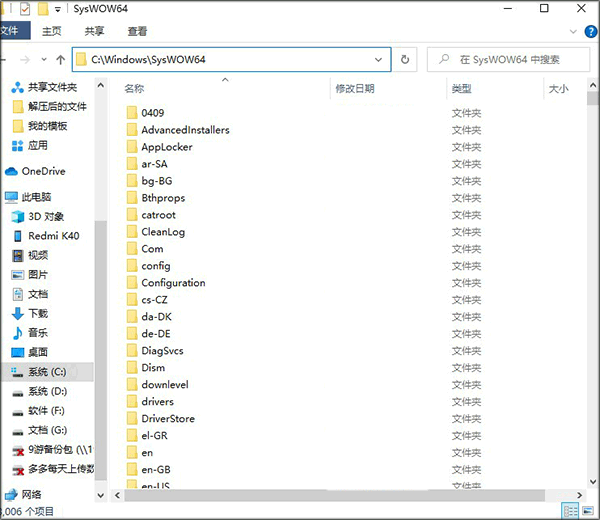Switch to the 主页 tab
Screen dimensions: 600x520
click(52, 31)
